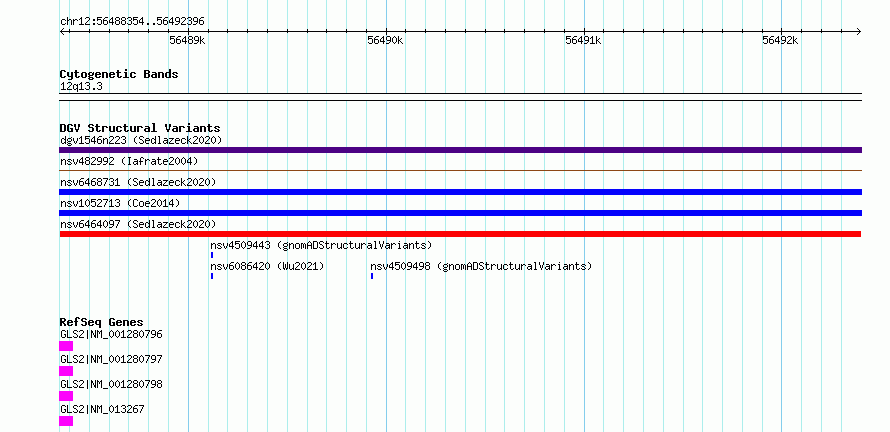This screenshot has width=890, height=432.
Task: Click the nsv6464097 red variant bar
Action: click(460, 234)
